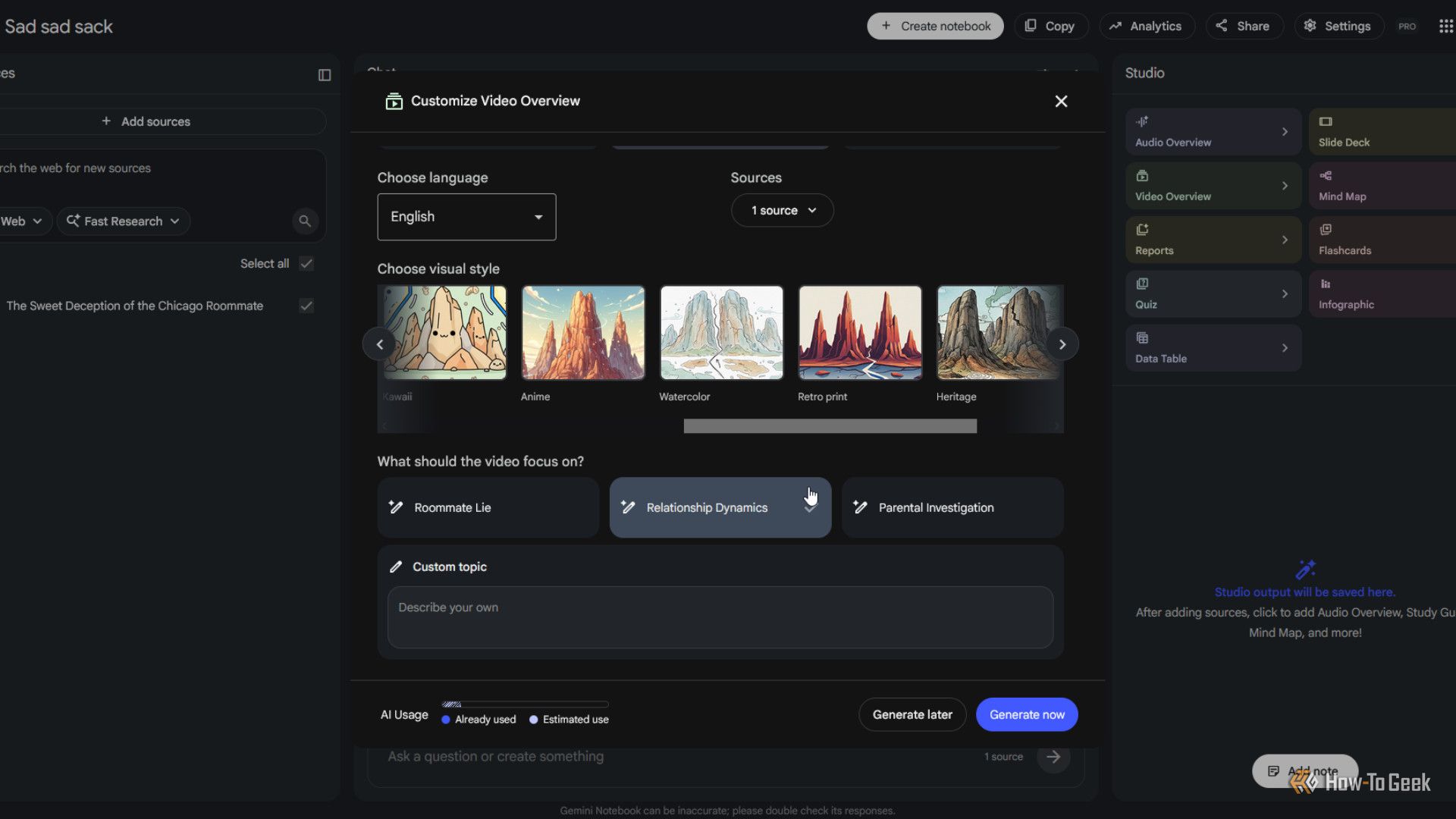Show previous visual styles with left arrow
1456x819 pixels.
point(379,344)
